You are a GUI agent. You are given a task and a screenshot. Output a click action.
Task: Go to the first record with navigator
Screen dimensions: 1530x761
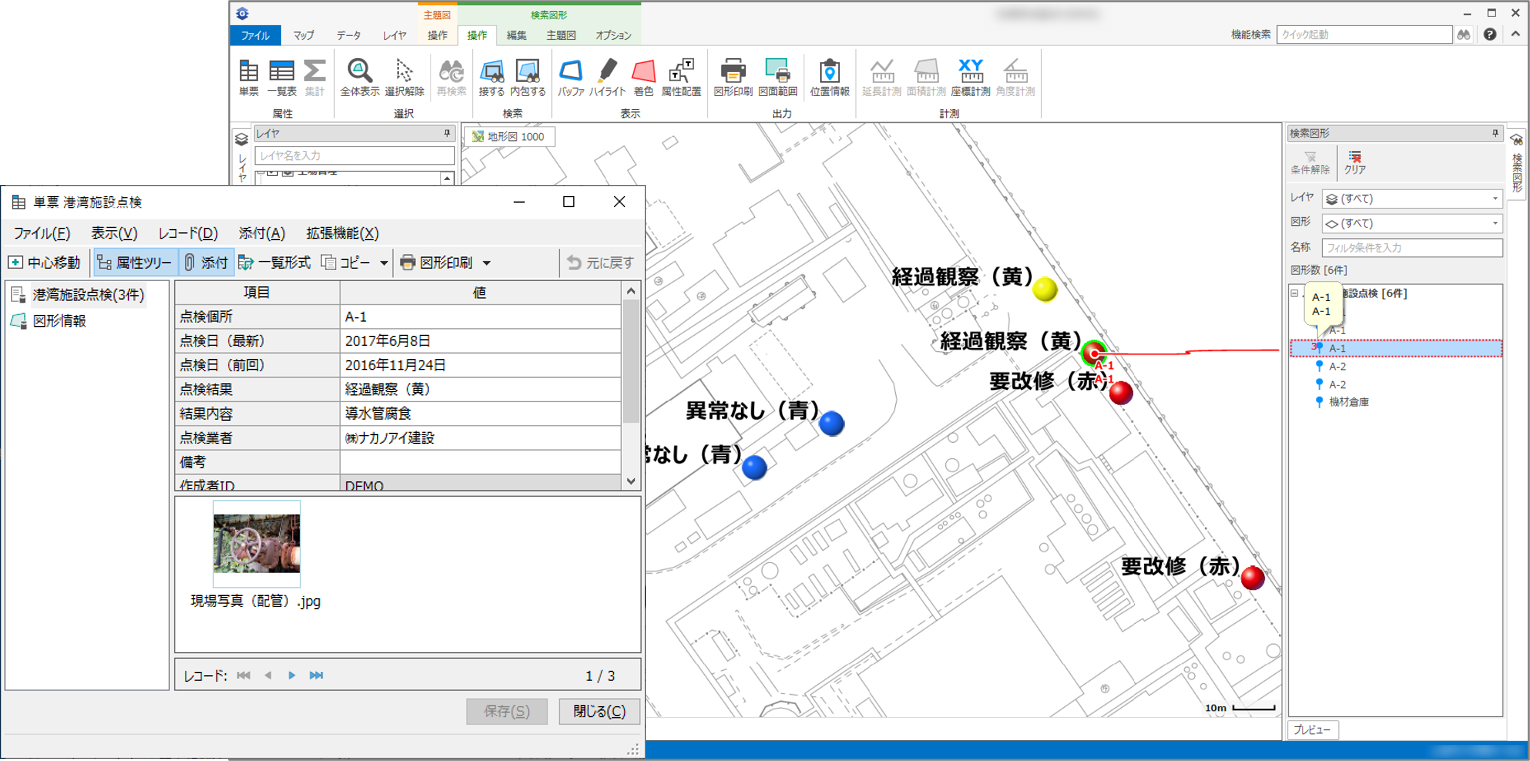[x=243, y=676]
